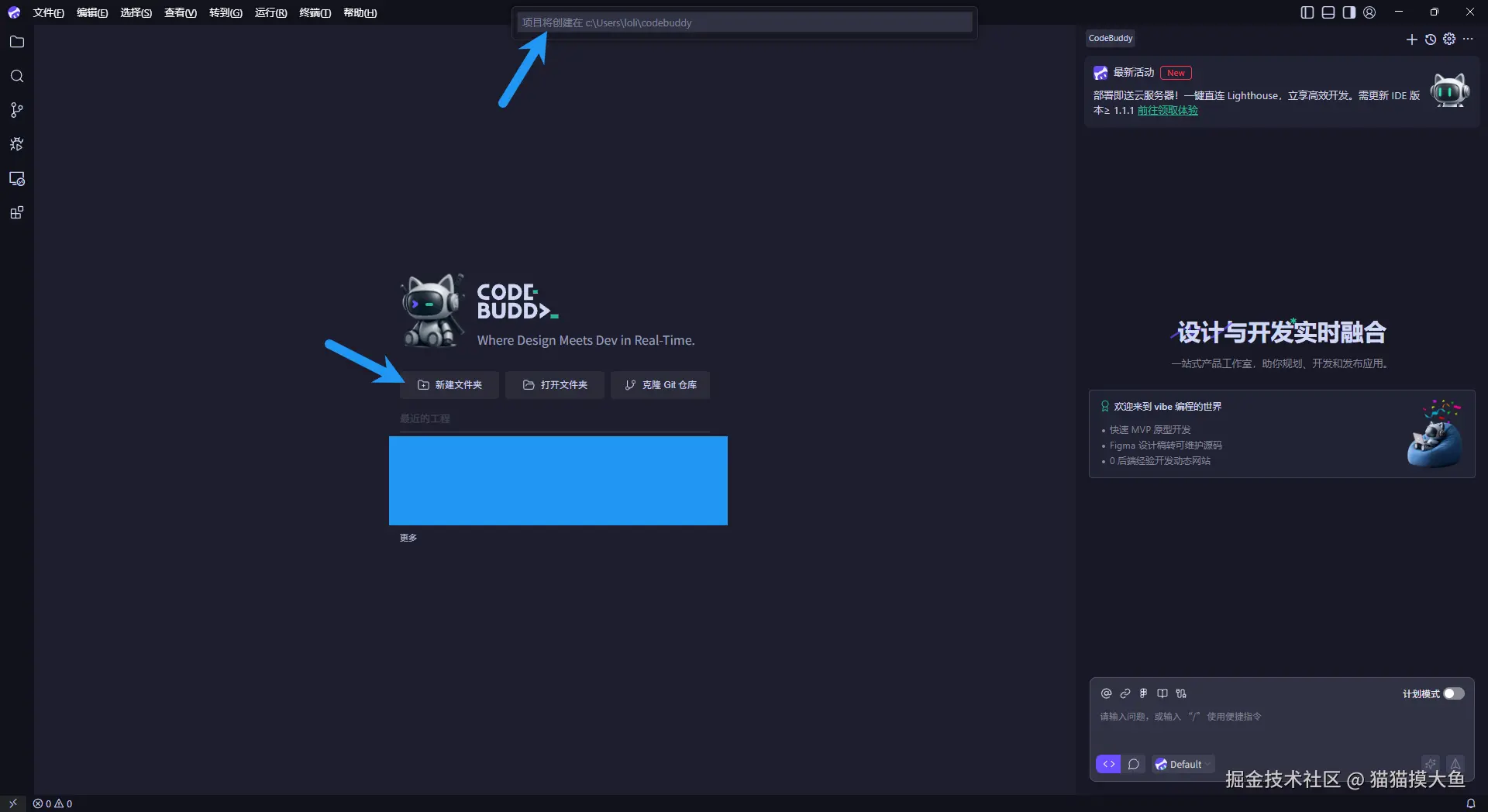Click the Figma icon in chat box
This screenshot has height=812, width=1488.
[1143, 693]
